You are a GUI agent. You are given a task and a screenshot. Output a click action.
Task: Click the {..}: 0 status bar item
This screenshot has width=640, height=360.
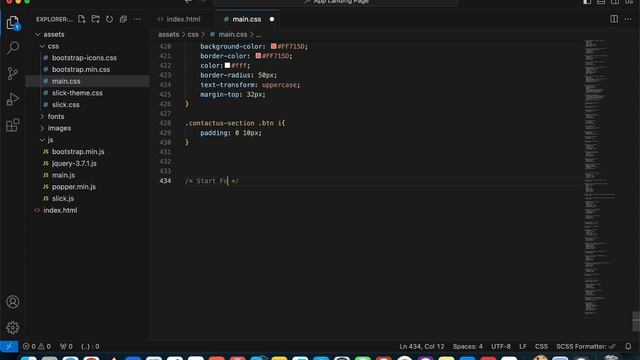[x=90, y=347]
